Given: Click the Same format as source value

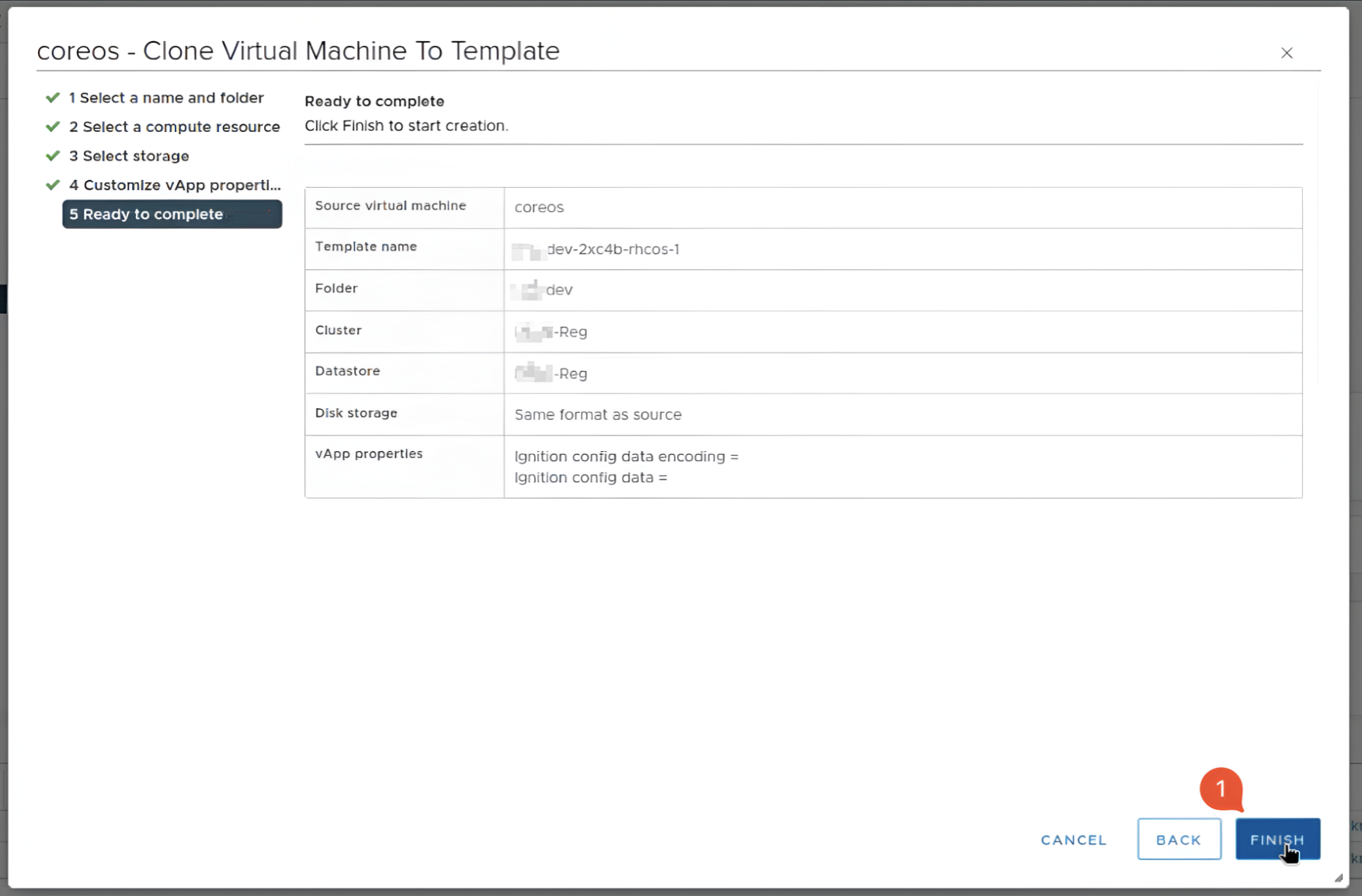Looking at the screenshot, I should pyautogui.click(x=597, y=415).
